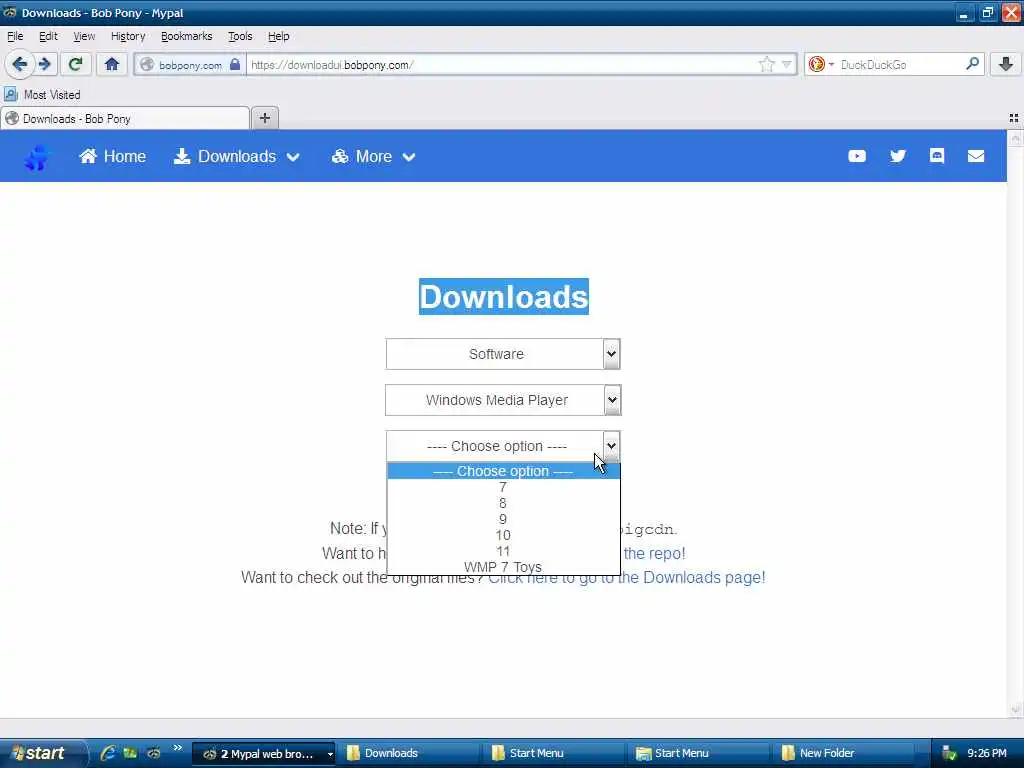Image resolution: width=1024 pixels, height=768 pixels.
Task: Open the File menu
Action: [x=15, y=36]
